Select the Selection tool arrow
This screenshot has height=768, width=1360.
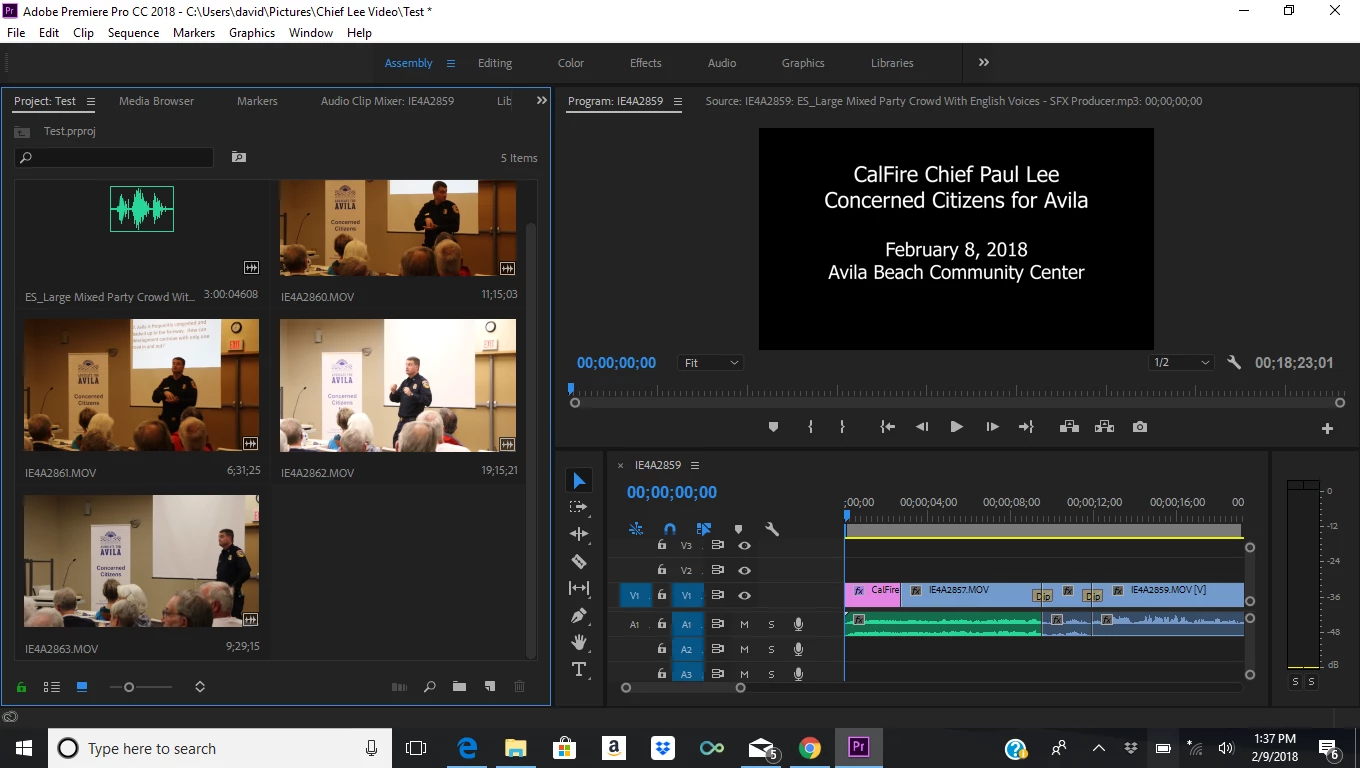[578, 481]
